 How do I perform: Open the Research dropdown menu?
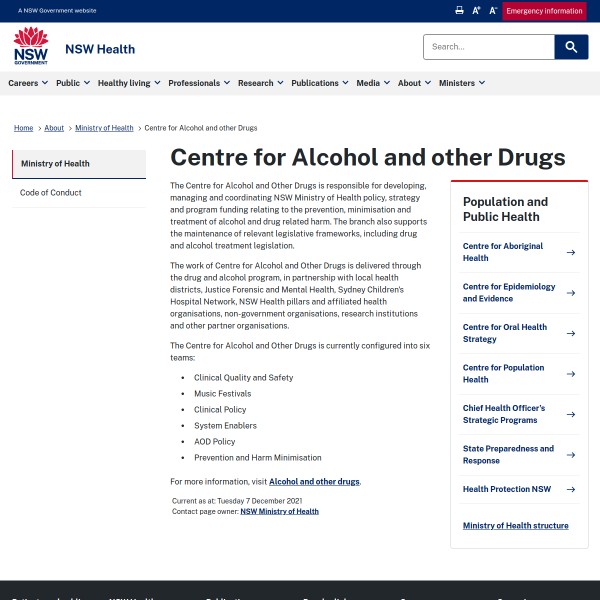click(x=260, y=83)
